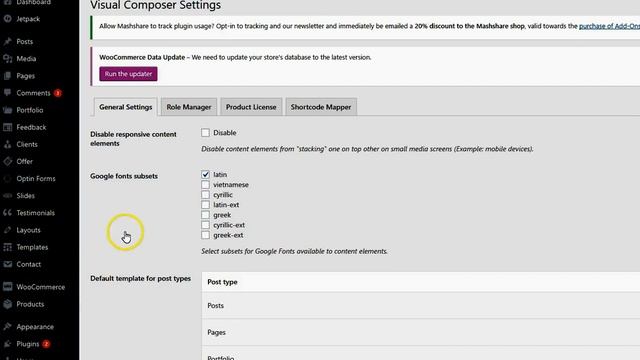Click the Appearance brush icon

7,327
